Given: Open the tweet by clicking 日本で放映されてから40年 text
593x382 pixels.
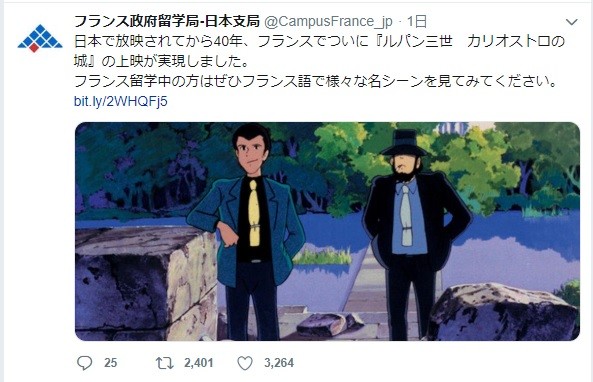Looking at the screenshot, I should point(158,41).
